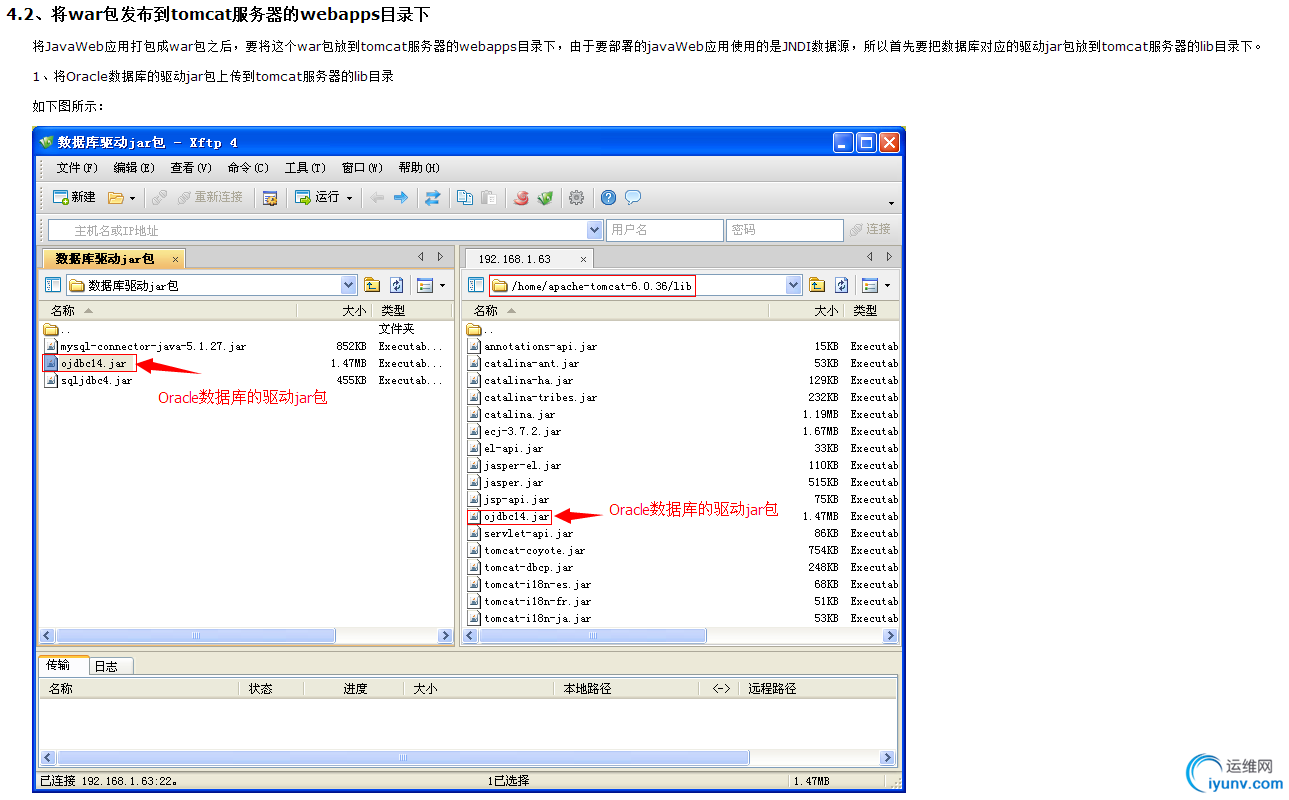Viewport: 1289px width, 800px height.
Task: Expand the host address dropdown arrow
Action: 595,230
